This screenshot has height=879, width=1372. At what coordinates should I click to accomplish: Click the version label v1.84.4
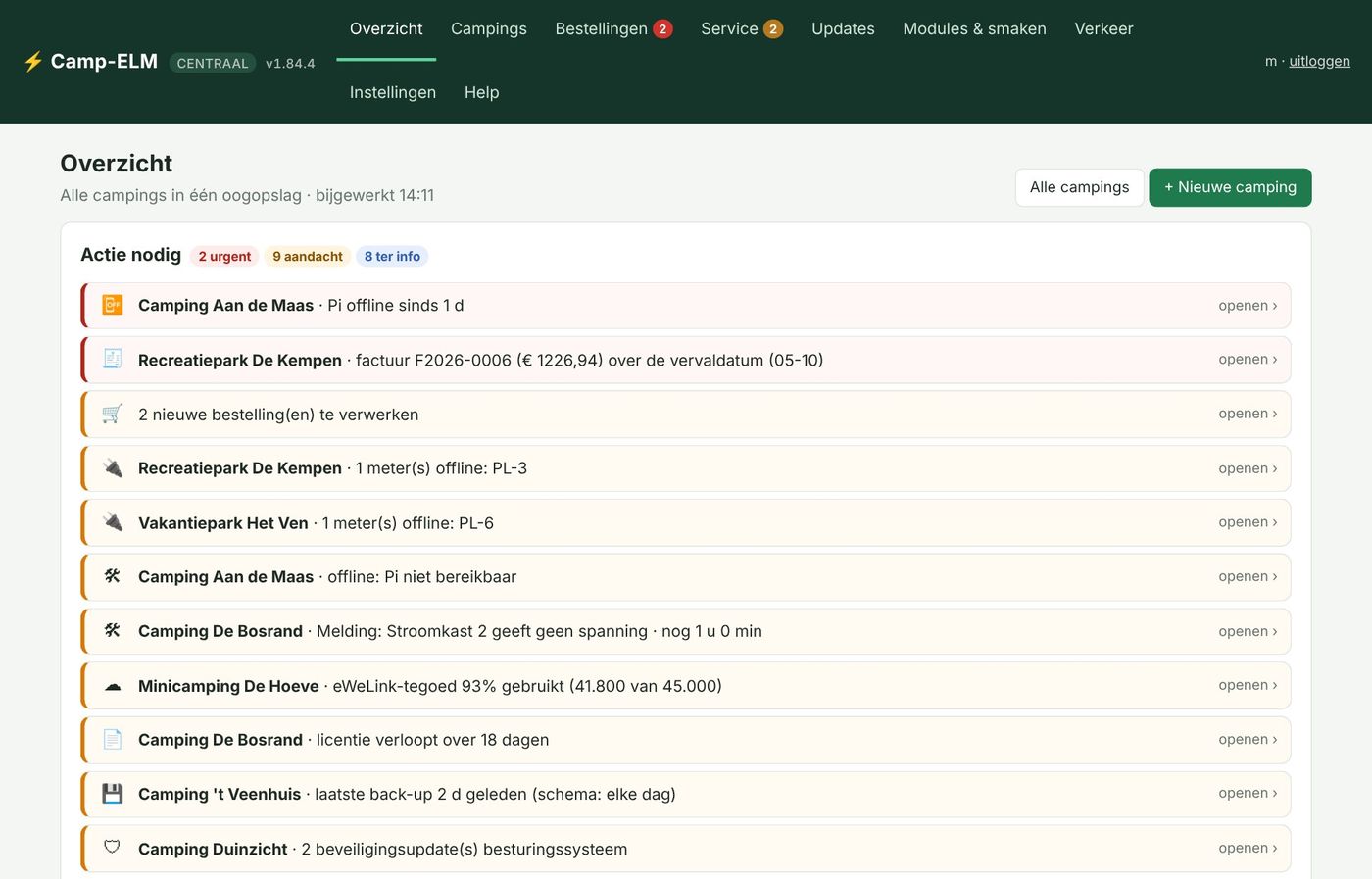pos(290,64)
